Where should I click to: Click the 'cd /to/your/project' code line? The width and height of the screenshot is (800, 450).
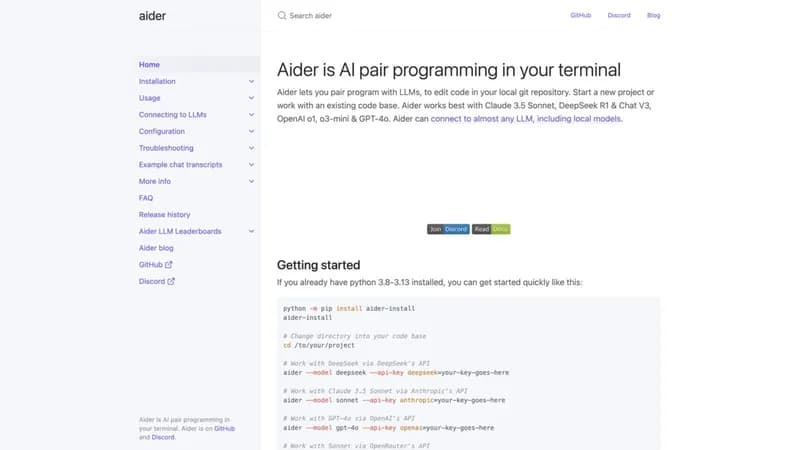(x=319, y=345)
